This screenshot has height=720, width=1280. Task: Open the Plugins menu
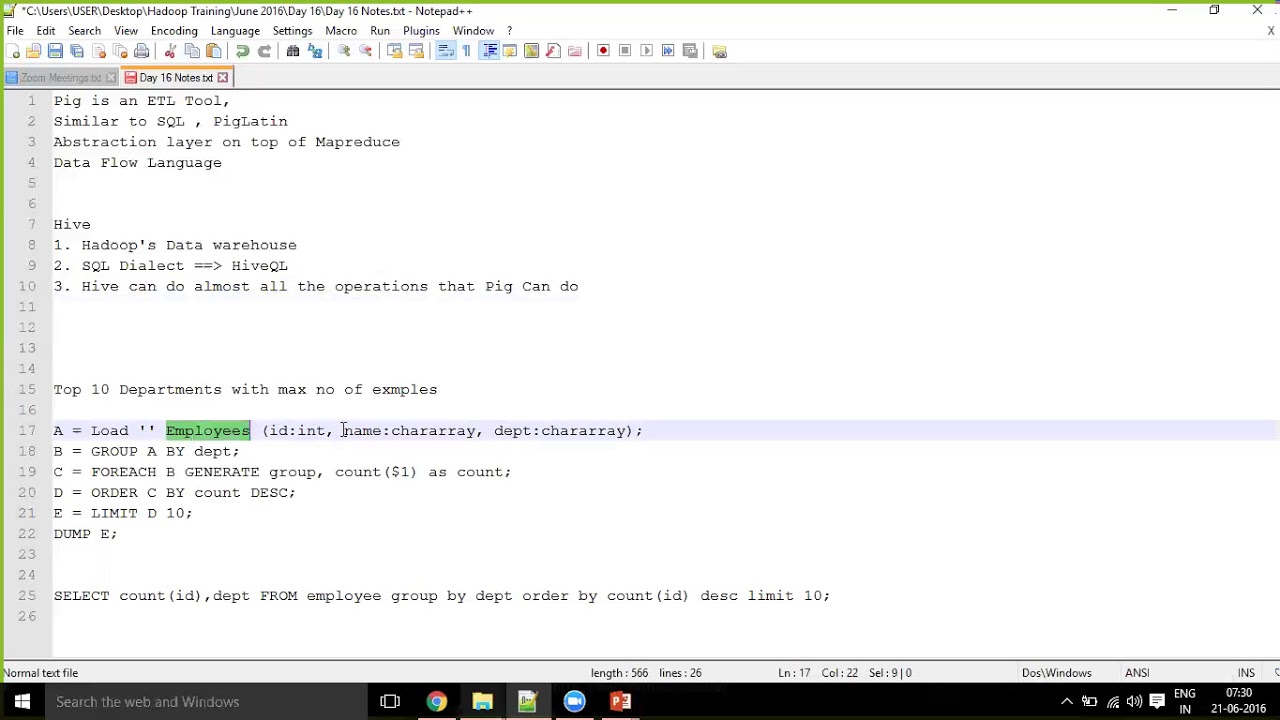(x=421, y=31)
